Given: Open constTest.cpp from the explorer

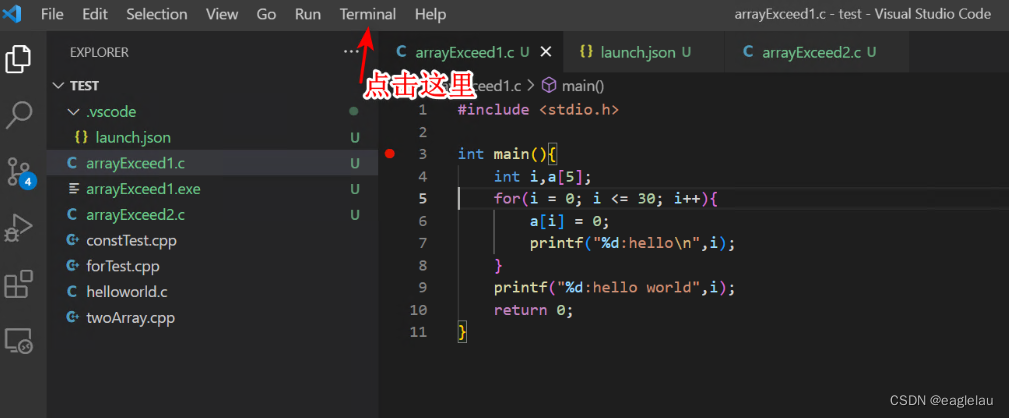Looking at the screenshot, I should (212, 241).
